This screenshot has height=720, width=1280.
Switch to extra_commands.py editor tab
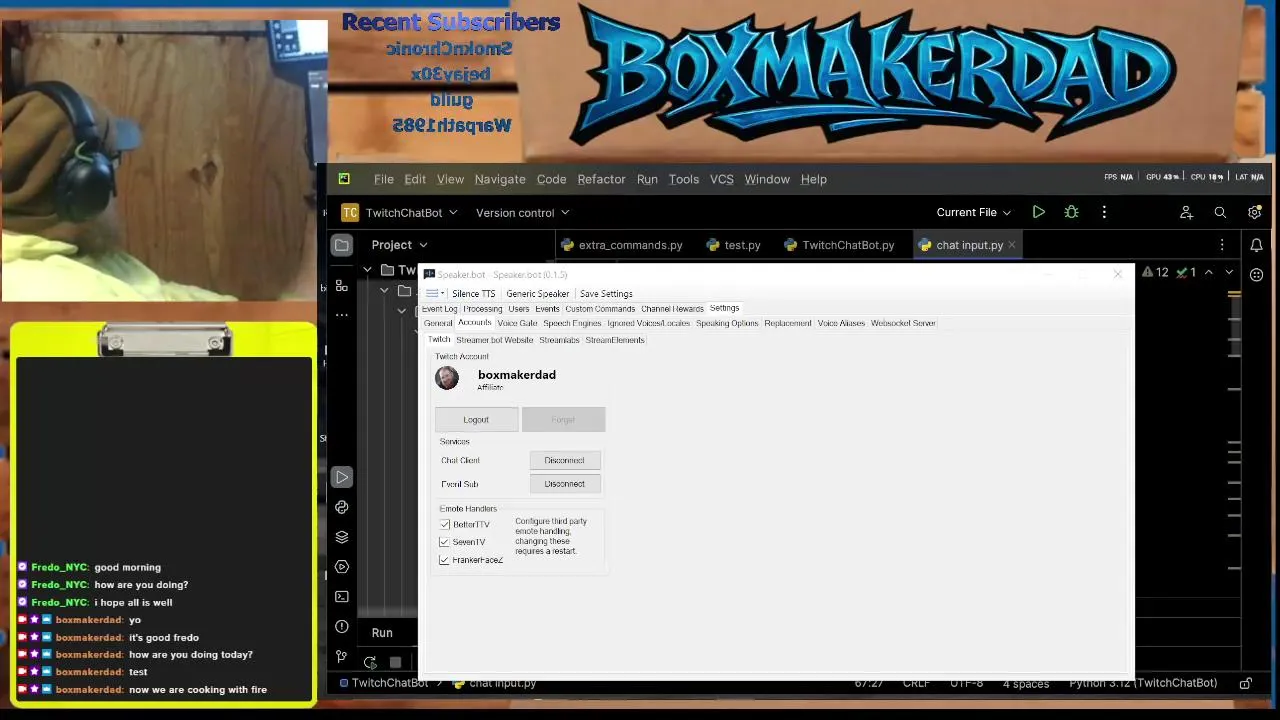[622, 245]
